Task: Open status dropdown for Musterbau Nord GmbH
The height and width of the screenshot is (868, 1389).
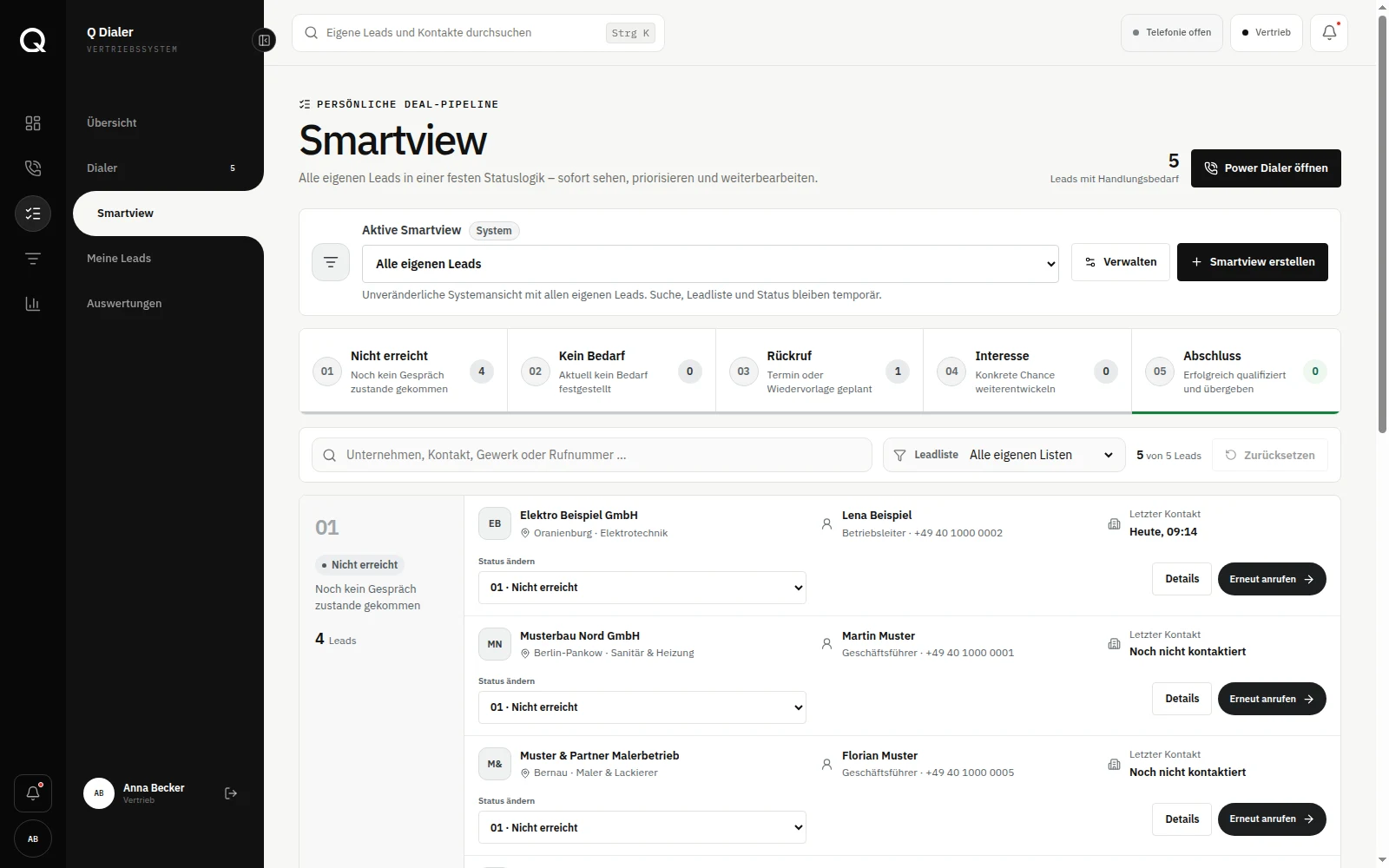Action: click(642, 707)
